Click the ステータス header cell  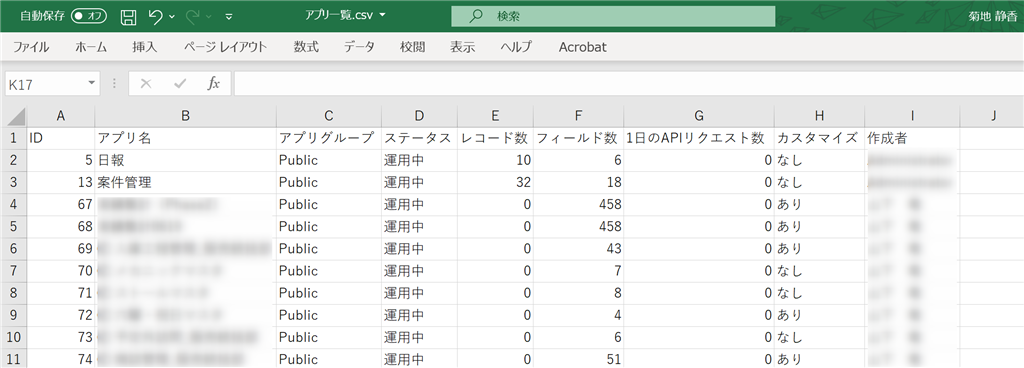pyautogui.click(x=419, y=138)
